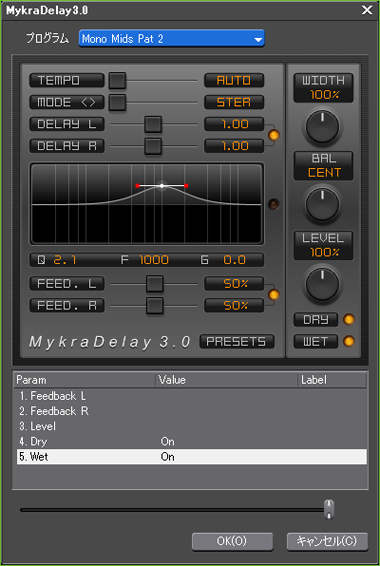Screen dimensions: 380x566
Task: Click the Q 2.1 value
Action: pyautogui.click(x=65, y=260)
